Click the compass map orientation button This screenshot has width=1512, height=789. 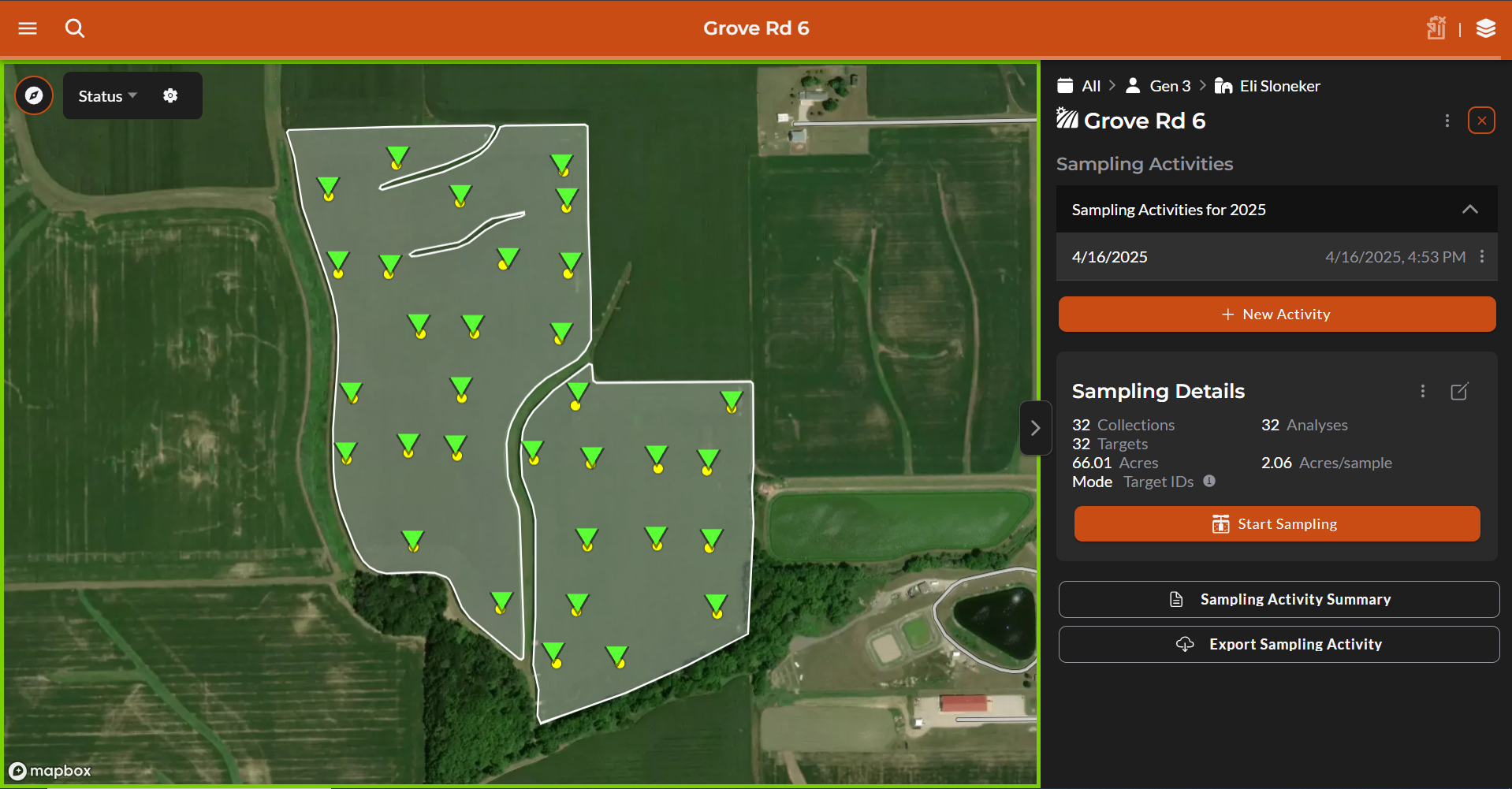coord(34,95)
